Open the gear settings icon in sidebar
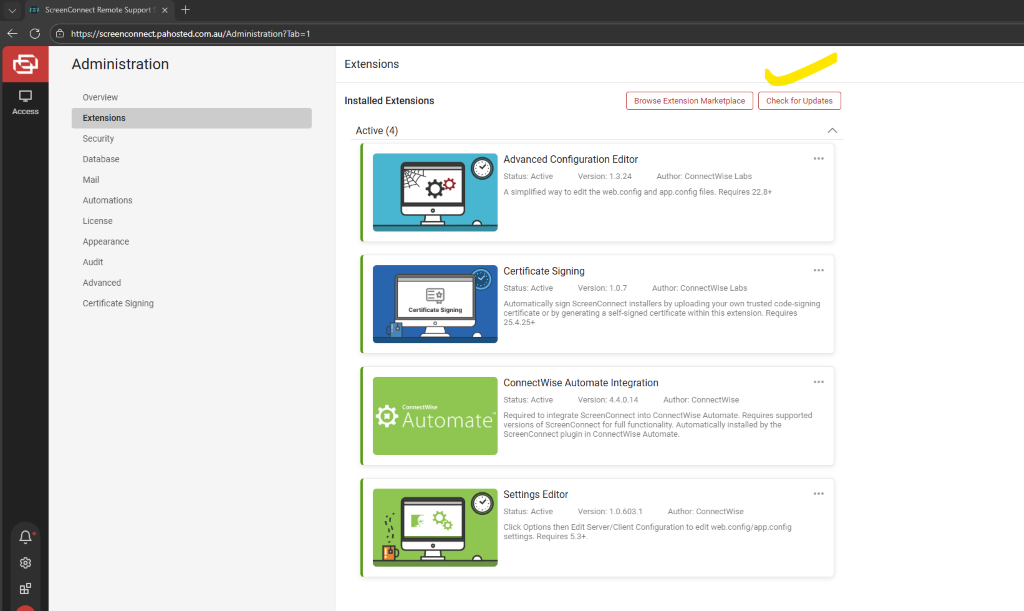1024x611 pixels. click(x=25, y=563)
